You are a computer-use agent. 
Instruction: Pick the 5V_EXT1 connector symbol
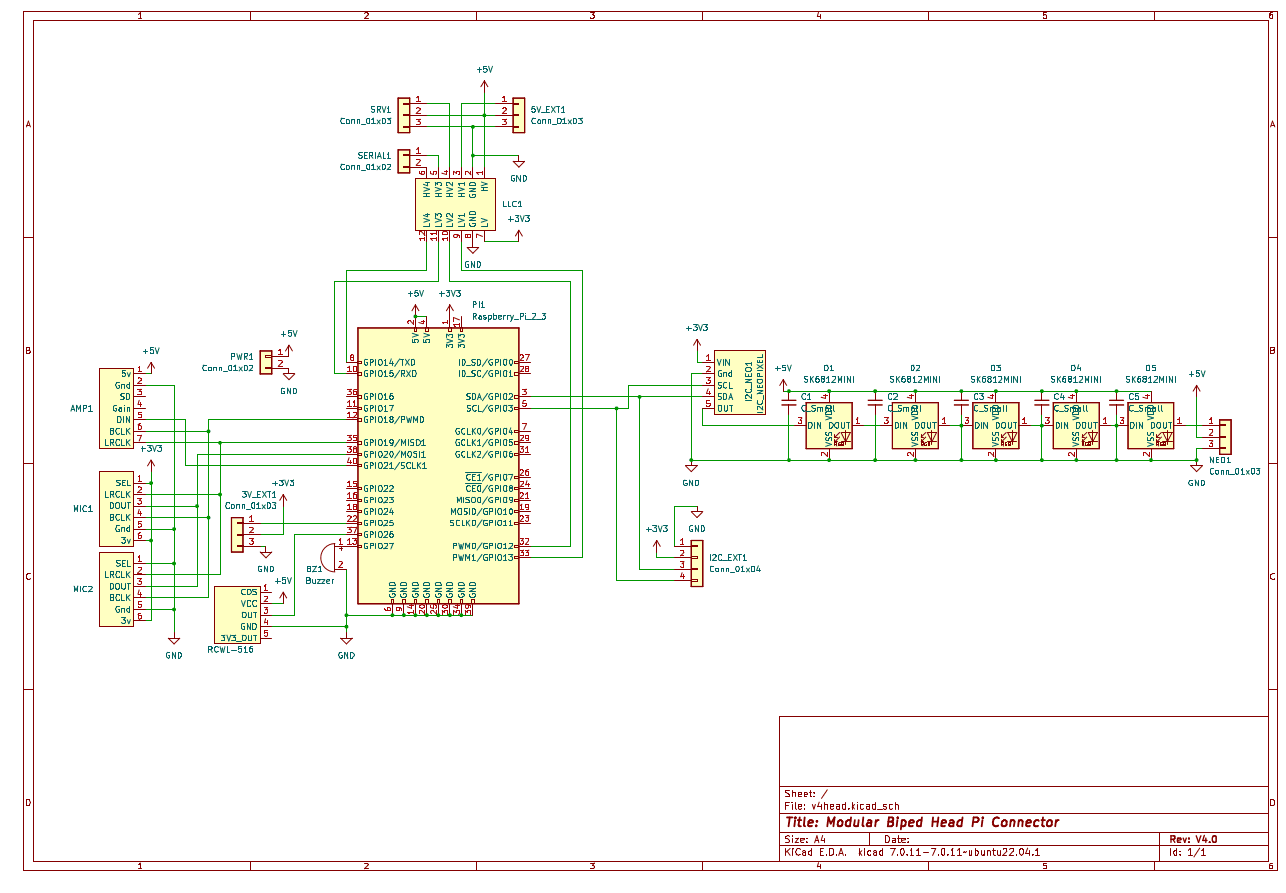click(x=518, y=115)
